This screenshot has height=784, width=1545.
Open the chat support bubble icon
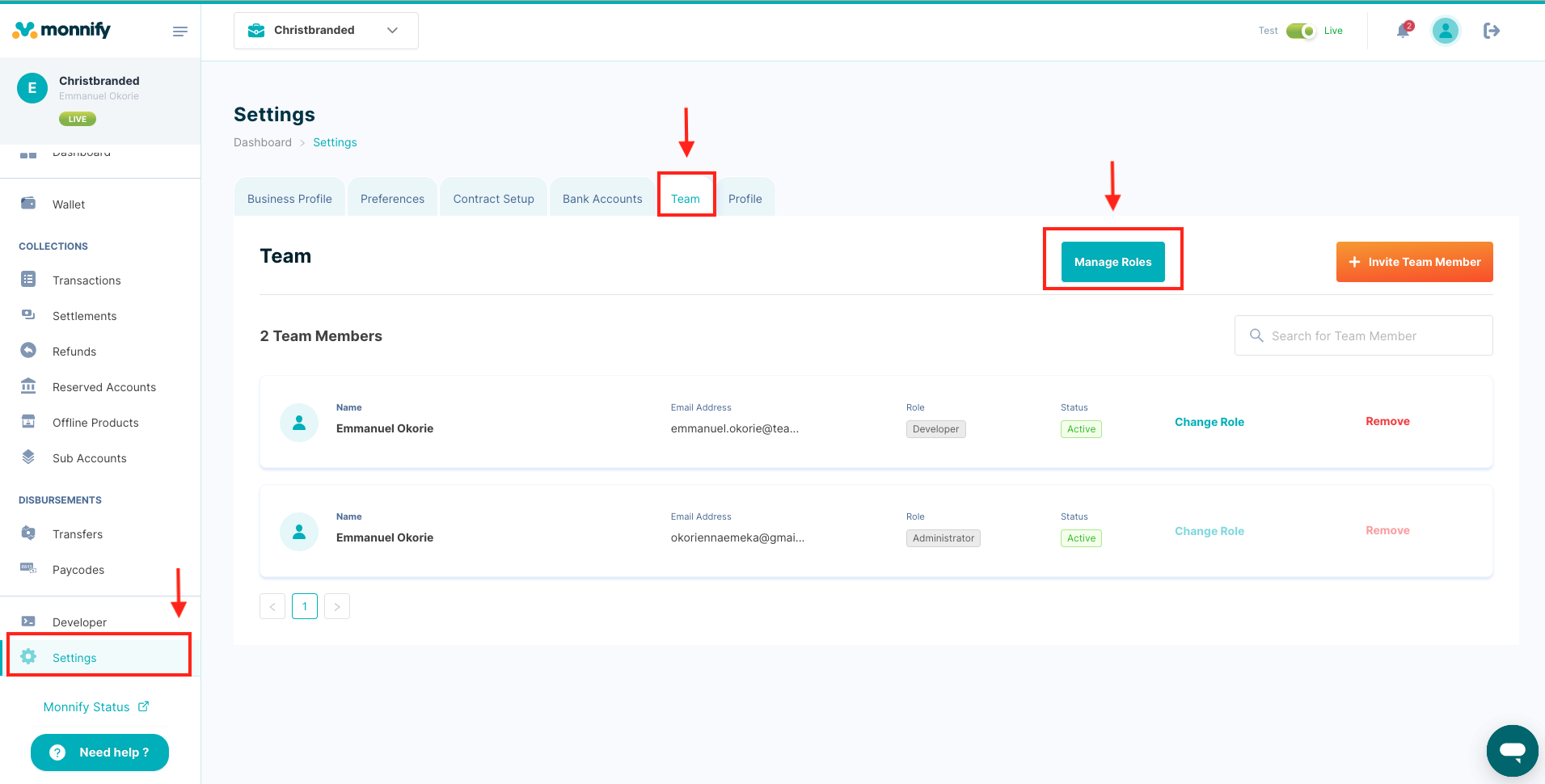1512,750
